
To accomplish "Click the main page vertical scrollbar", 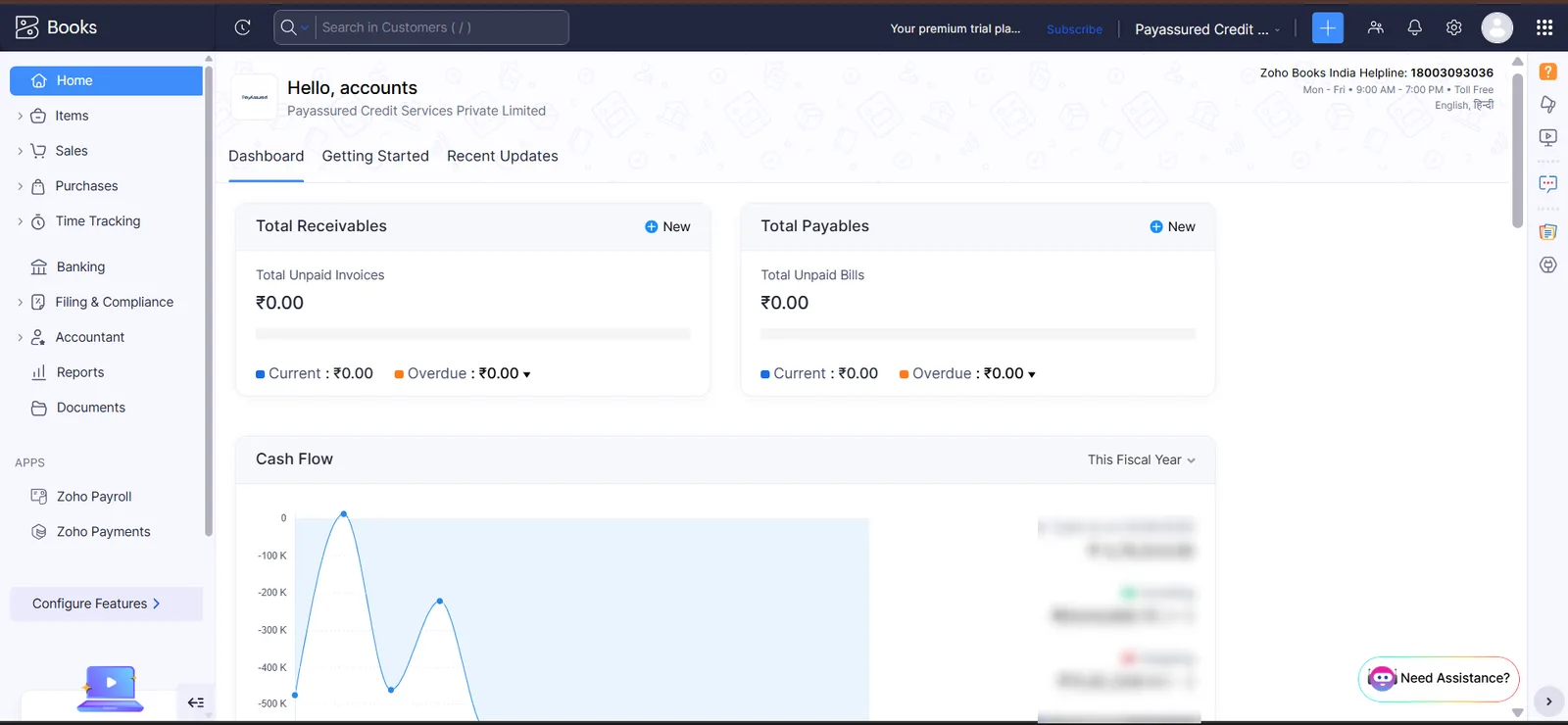I will 1517,150.
